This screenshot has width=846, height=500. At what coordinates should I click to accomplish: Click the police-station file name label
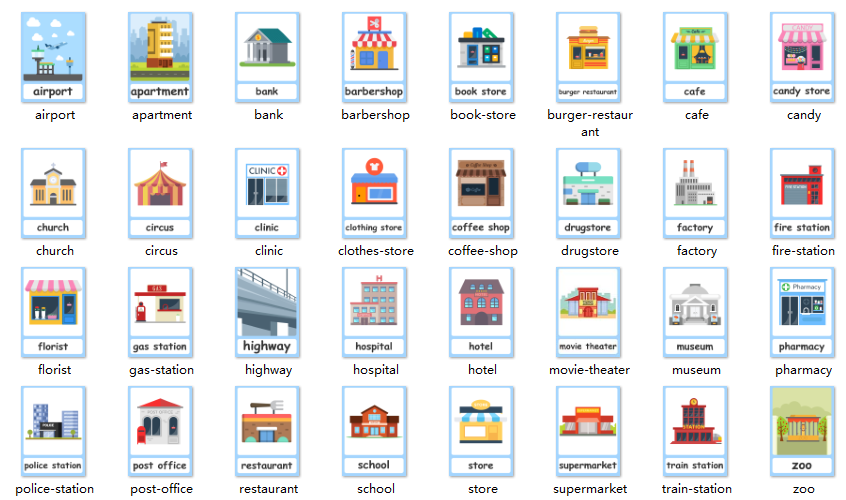coord(54,489)
